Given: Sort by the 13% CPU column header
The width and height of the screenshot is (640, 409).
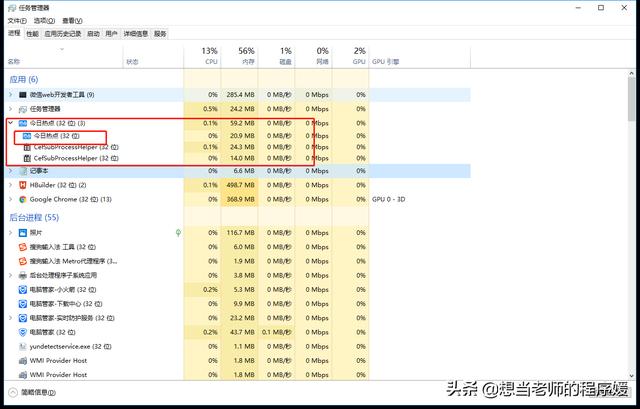Looking at the screenshot, I should (202, 57).
